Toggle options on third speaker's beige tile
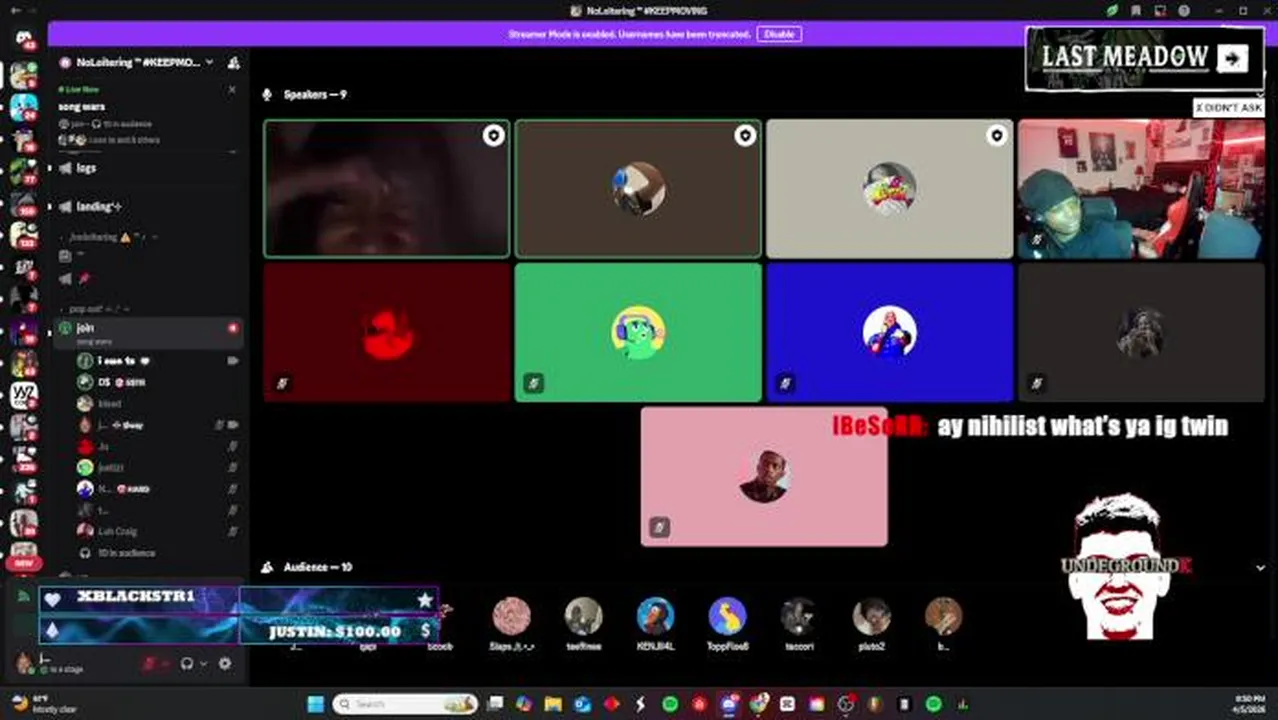The width and height of the screenshot is (1278, 720). [996, 135]
